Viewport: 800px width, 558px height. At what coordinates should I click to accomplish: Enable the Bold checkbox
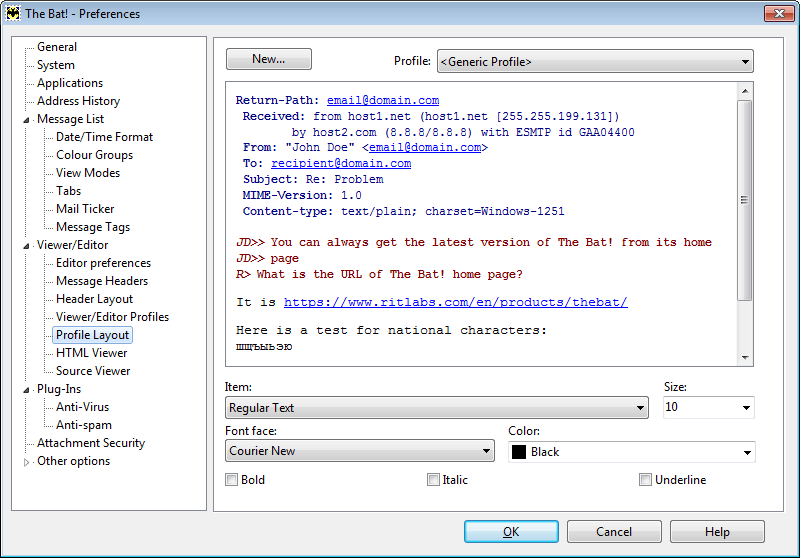232,479
